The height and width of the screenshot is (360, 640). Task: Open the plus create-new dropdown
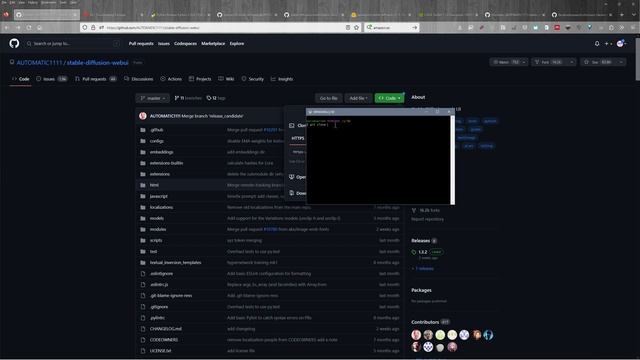(x=608, y=43)
